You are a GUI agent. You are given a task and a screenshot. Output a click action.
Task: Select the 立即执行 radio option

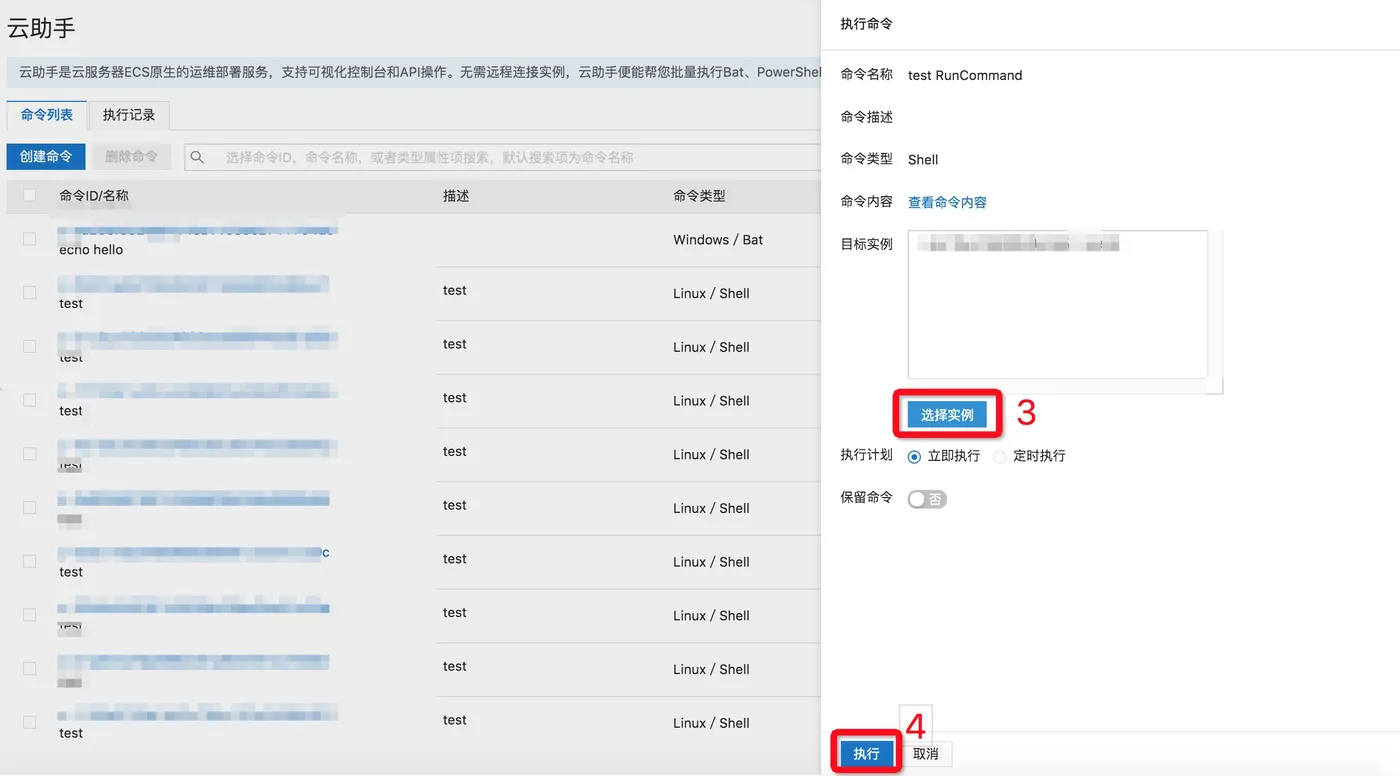pyautogui.click(x=914, y=456)
